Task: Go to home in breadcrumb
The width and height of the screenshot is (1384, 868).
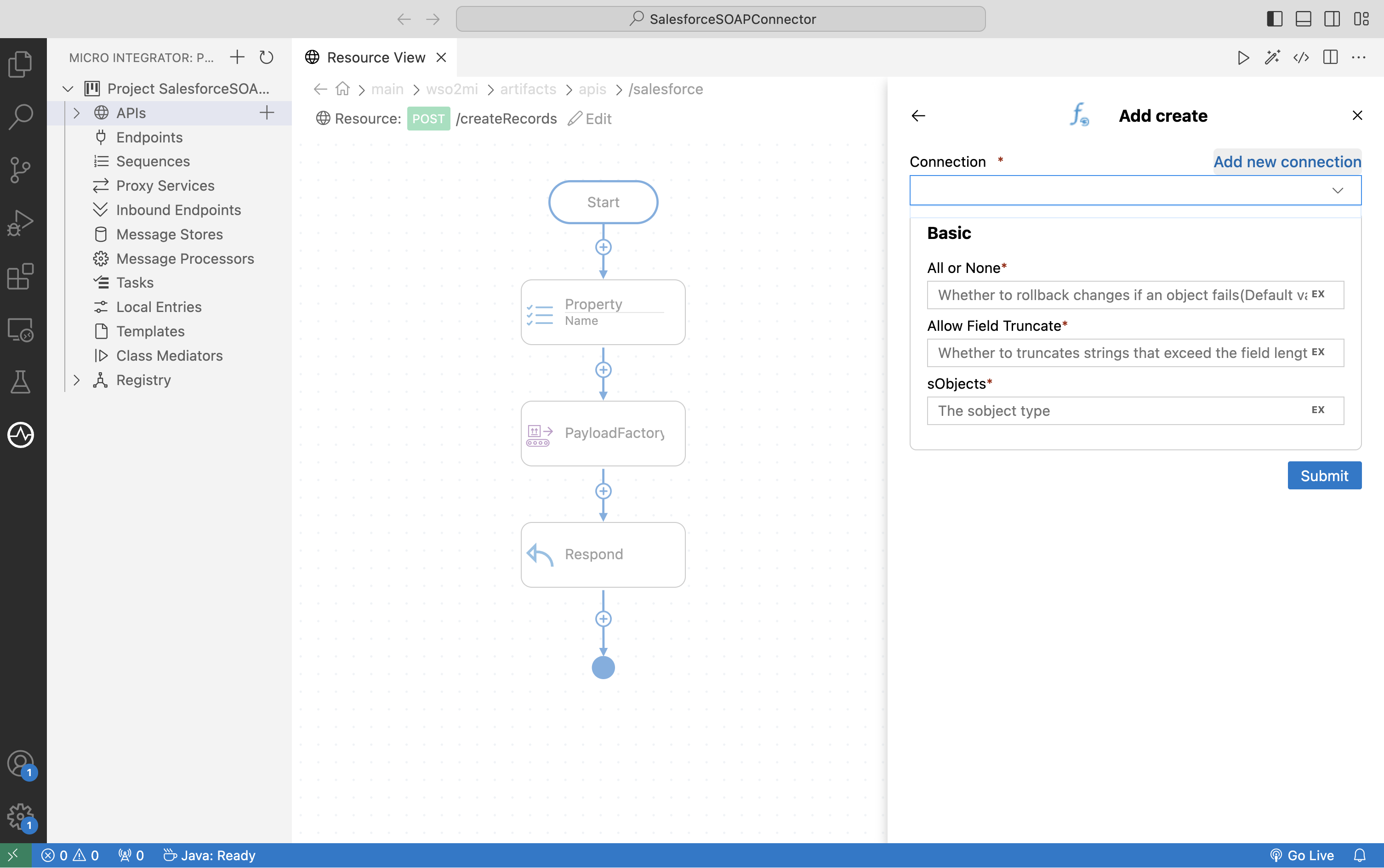Action: click(x=343, y=89)
